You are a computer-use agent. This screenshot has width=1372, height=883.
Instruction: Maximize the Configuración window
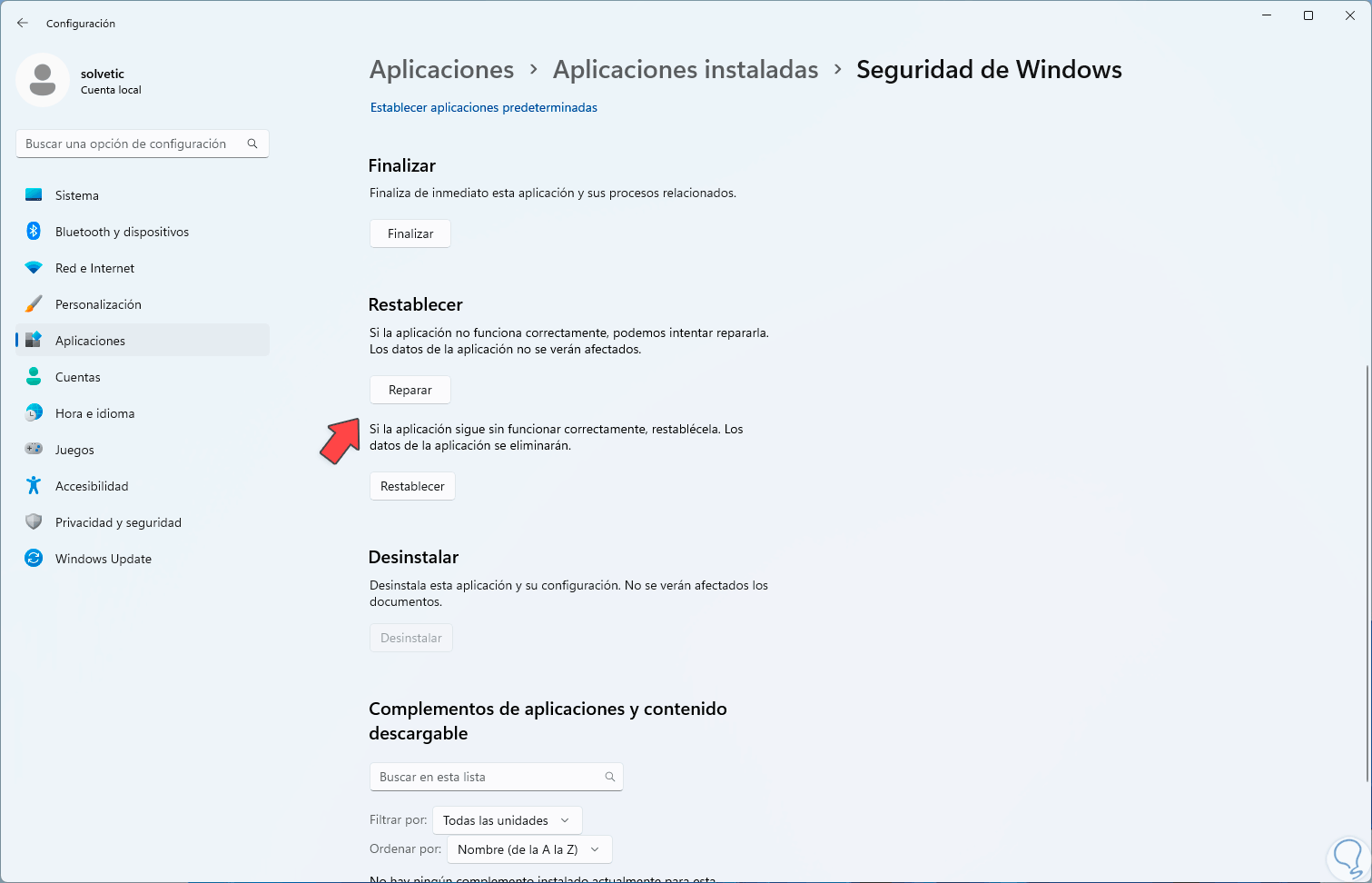coord(1308,15)
